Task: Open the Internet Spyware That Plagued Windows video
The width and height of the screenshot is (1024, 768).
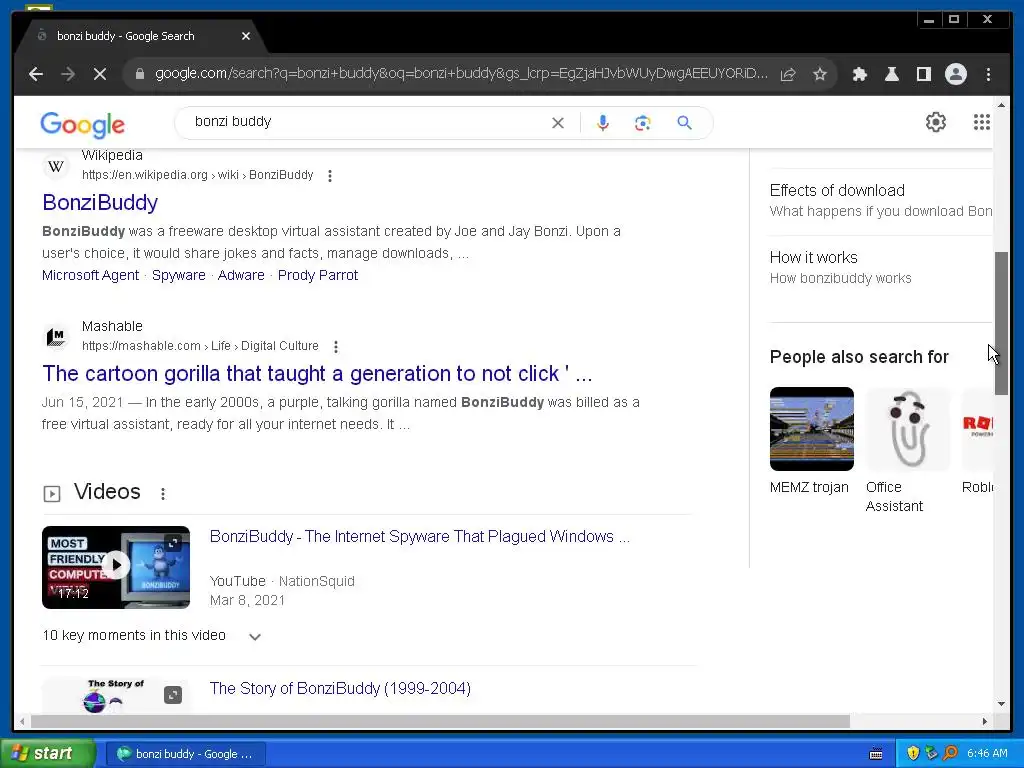Action: click(419, 536)
